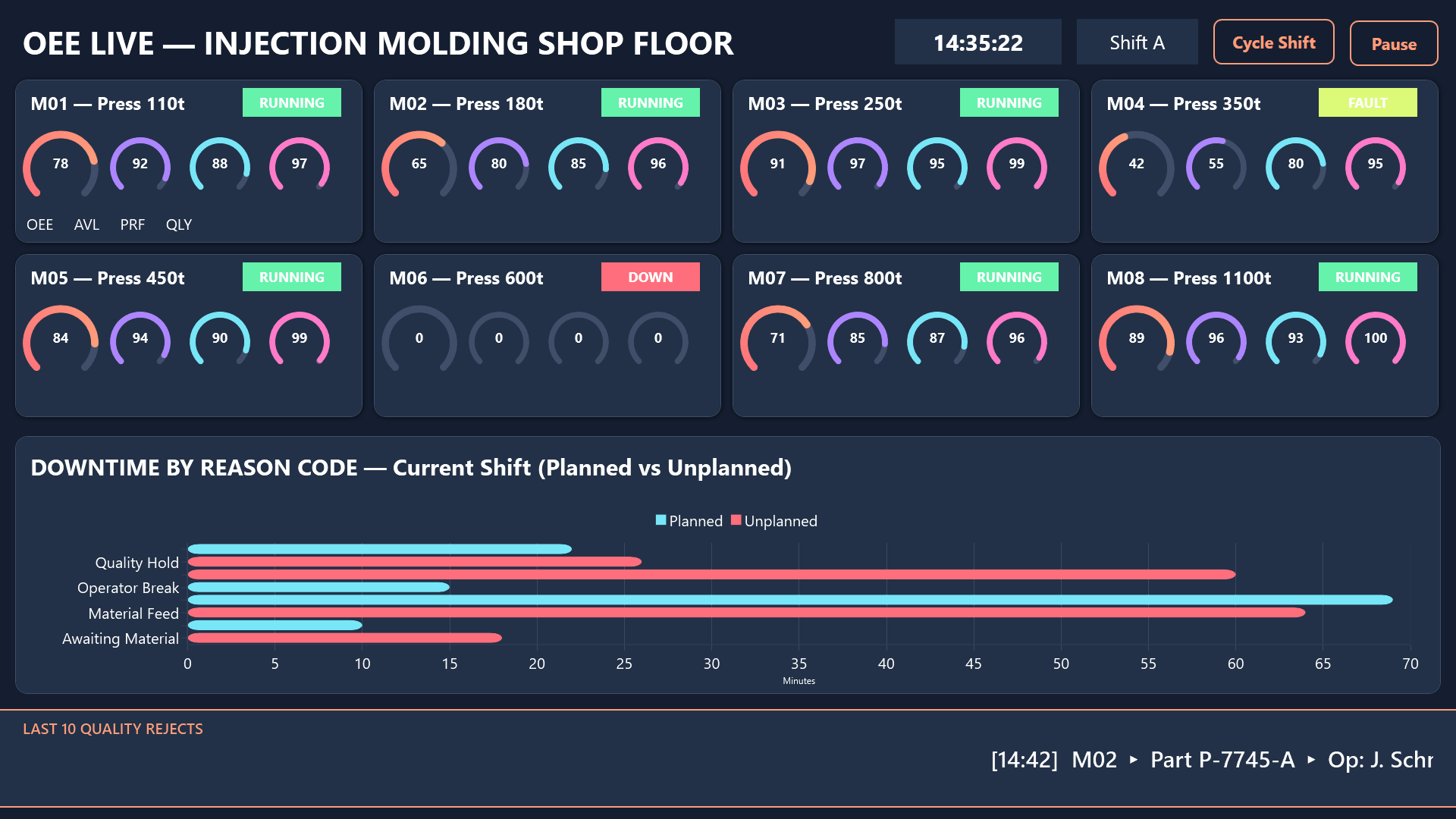Select M05 performance gauge showing 90
The image size is (1456, 819).
coord(220,339)
